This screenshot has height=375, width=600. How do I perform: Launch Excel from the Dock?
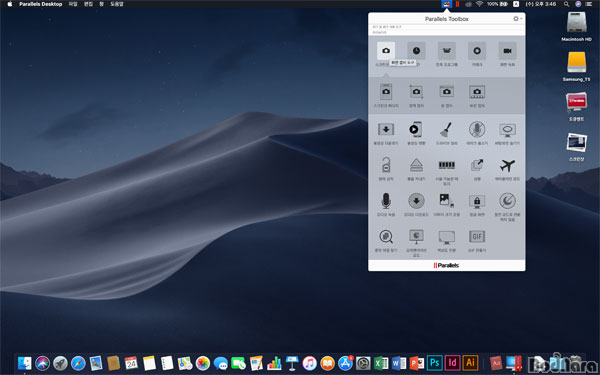[381, 363]
